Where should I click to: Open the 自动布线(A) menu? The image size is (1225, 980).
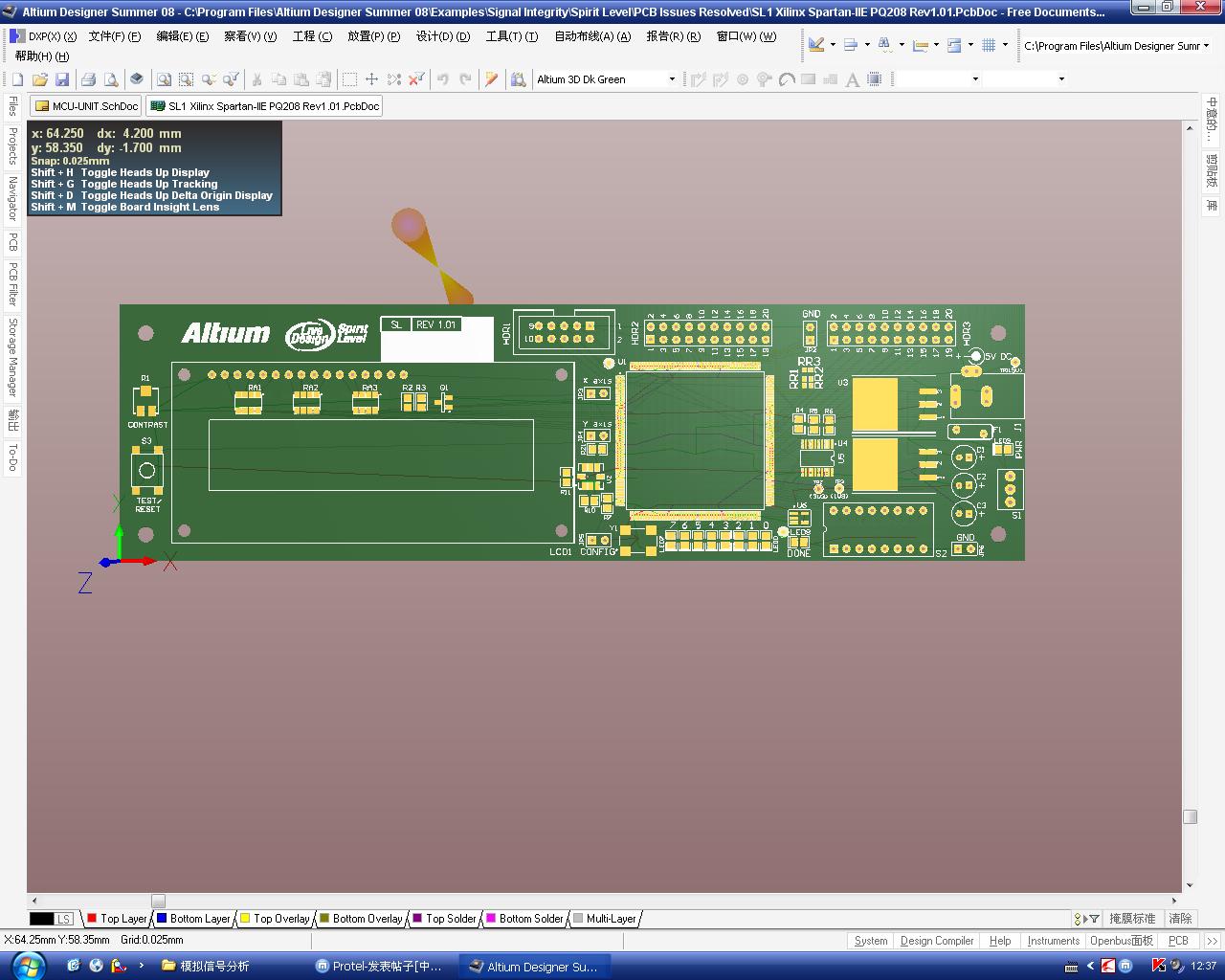pos(592,36)
